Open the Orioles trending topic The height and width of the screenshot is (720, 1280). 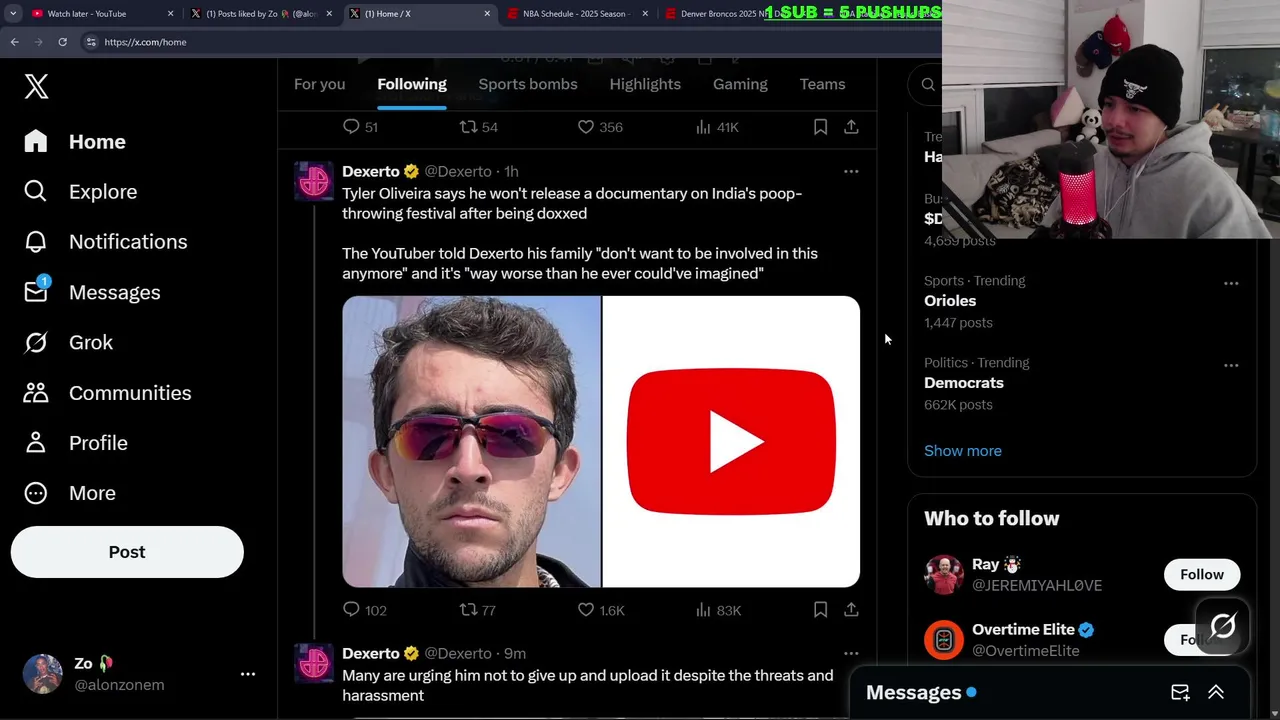tap(950, 301)
